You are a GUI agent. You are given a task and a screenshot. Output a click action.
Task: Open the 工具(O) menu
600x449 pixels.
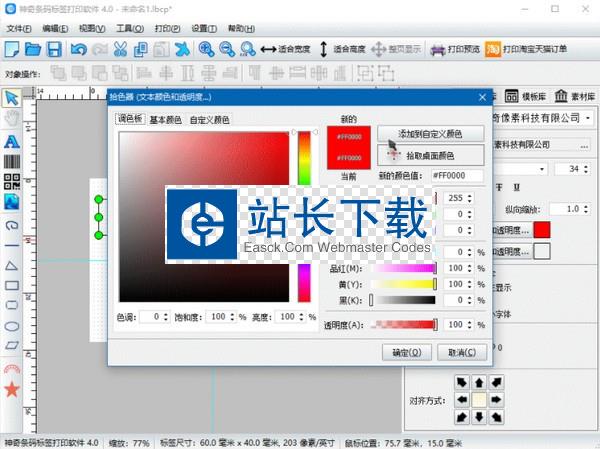point(130,29)
